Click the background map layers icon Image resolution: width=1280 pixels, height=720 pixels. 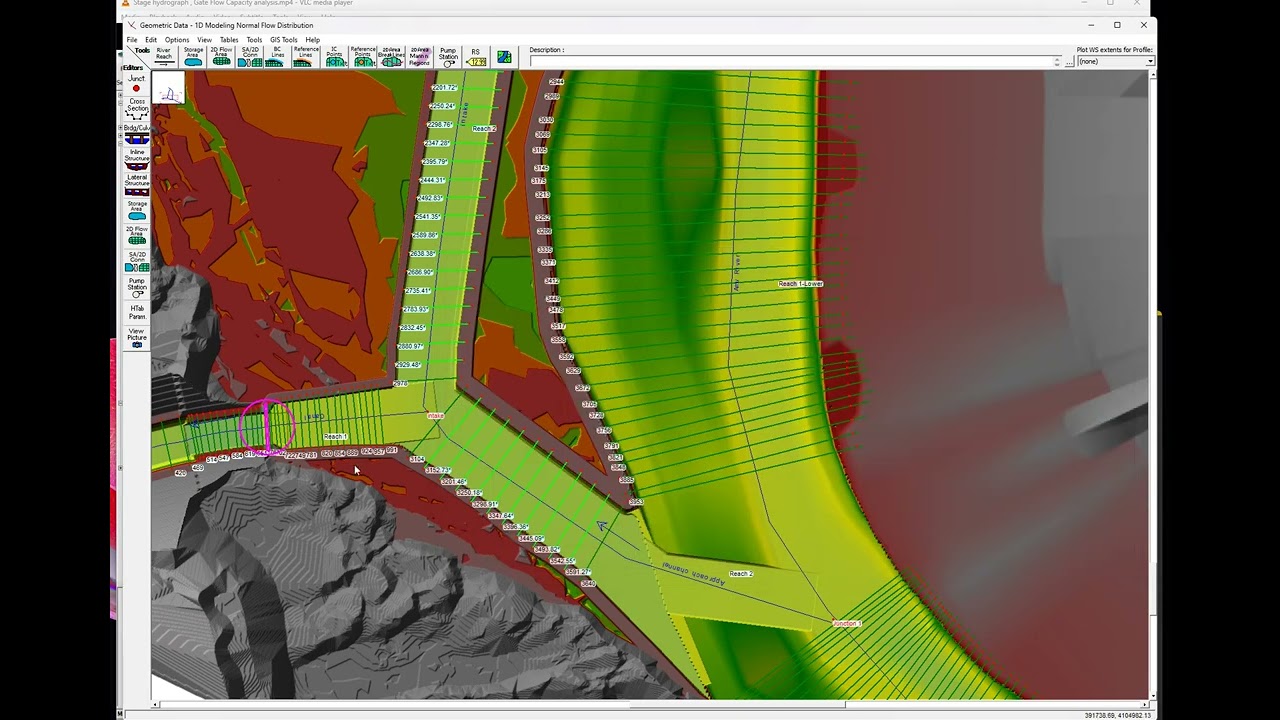[504, 57]
